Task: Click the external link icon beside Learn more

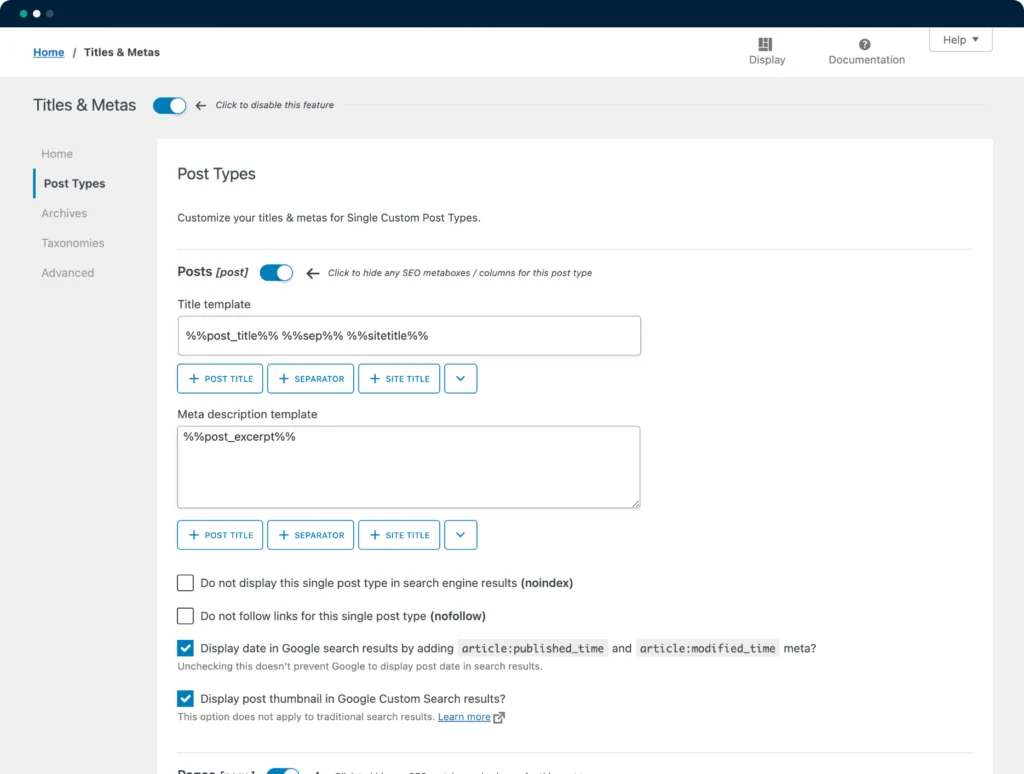Action: coord(499,717)
